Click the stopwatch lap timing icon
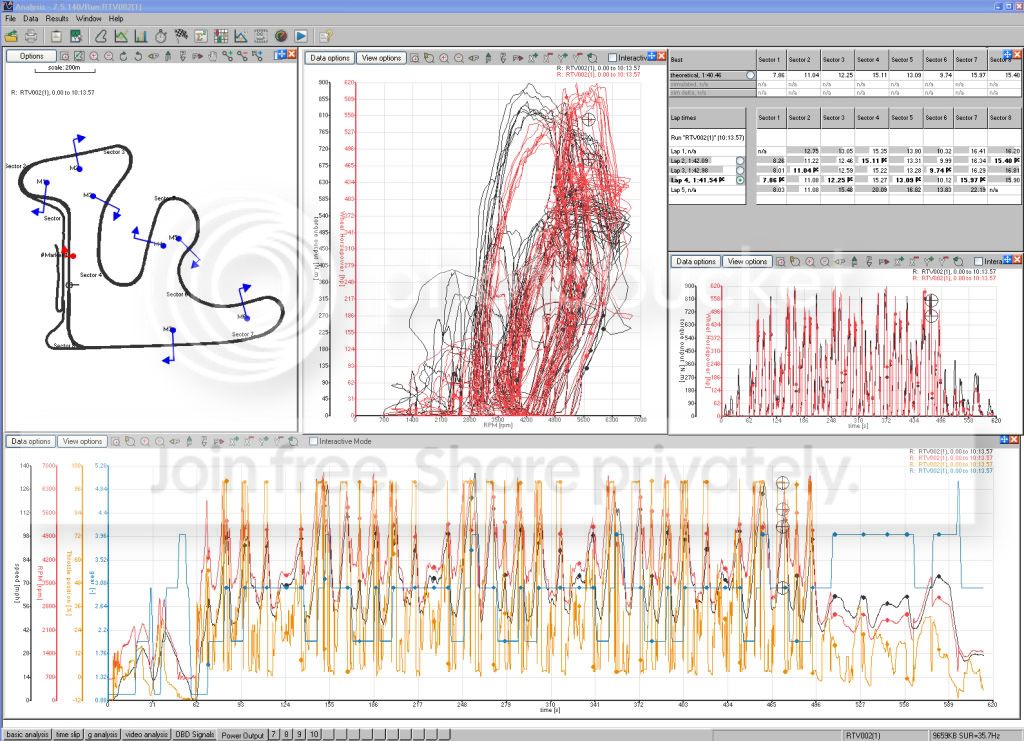This screenshot has height=741, width=1024. [160, 35]
